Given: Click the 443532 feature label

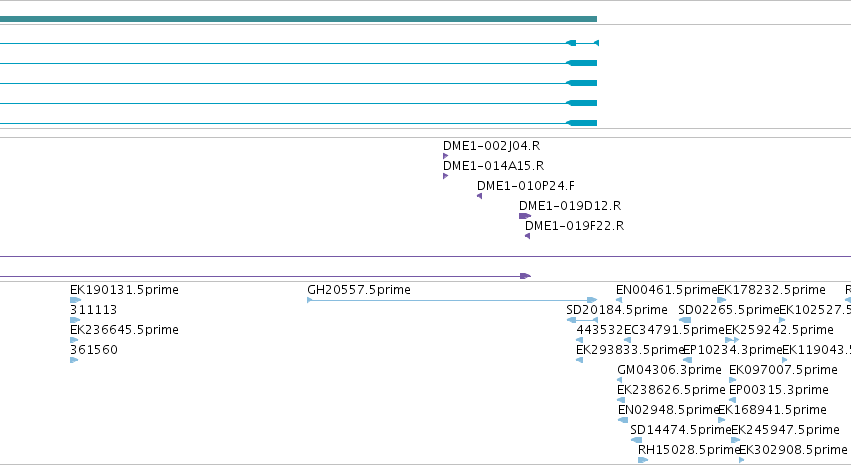Looking at the screenshot, I should click(600, 330).
